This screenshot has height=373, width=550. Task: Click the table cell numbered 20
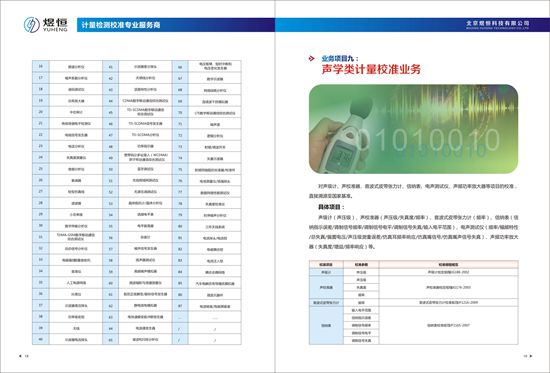coord(41,112)
